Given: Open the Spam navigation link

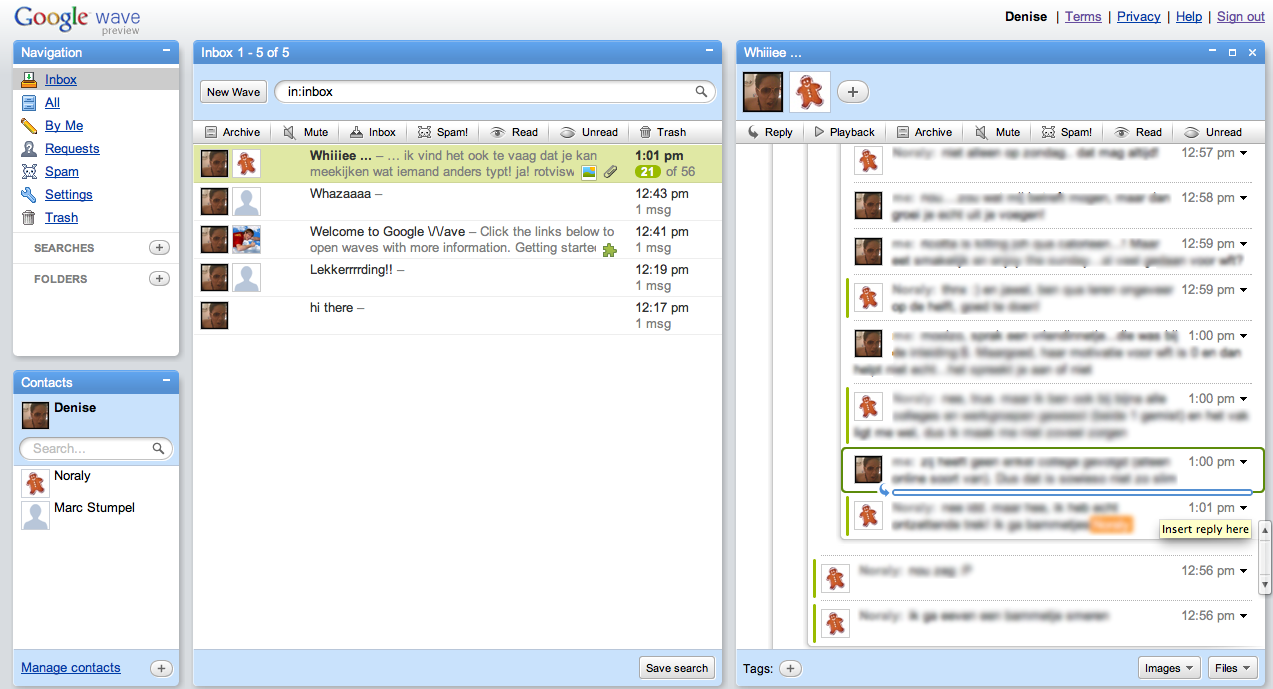Looking at the screenshot, I should click(x=62, y=172).
